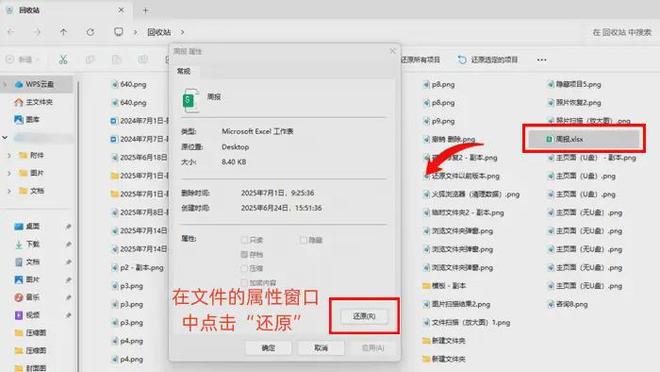This screenshot has width=660, height=372.
Task: Select the file 照片恢复2.png
Action: [574, 102]
